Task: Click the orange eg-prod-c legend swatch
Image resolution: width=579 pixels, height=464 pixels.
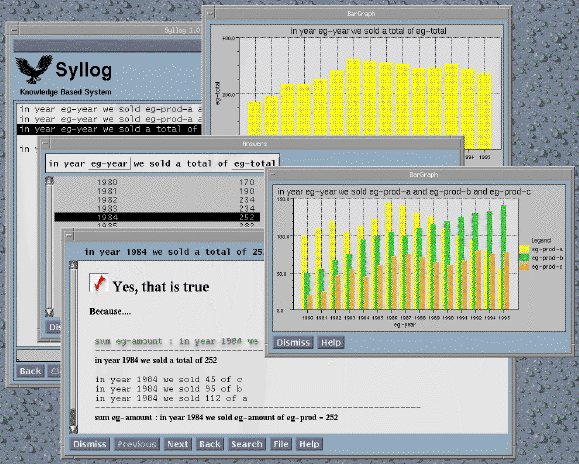Action: tap(524, 267)
